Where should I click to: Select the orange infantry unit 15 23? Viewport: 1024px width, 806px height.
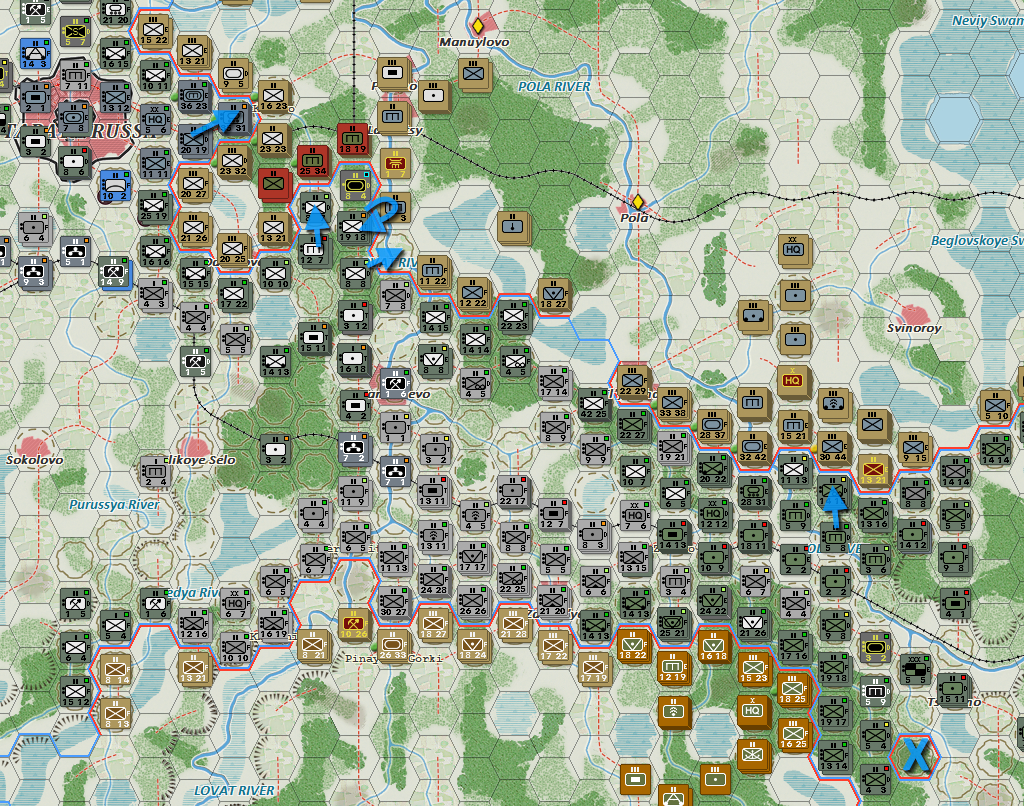753,669
